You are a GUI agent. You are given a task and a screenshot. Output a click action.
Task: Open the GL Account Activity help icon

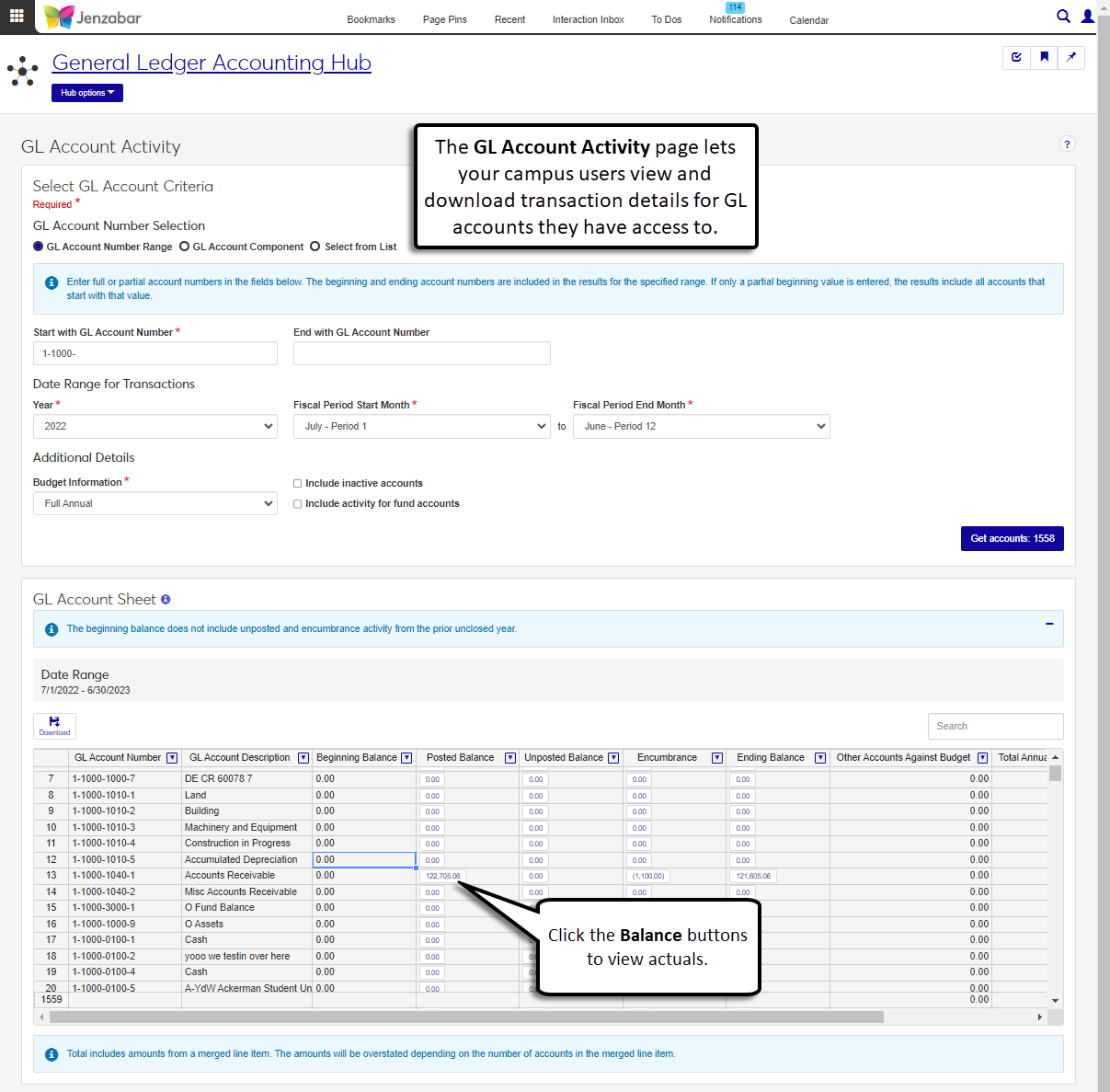pos(1067,144)
